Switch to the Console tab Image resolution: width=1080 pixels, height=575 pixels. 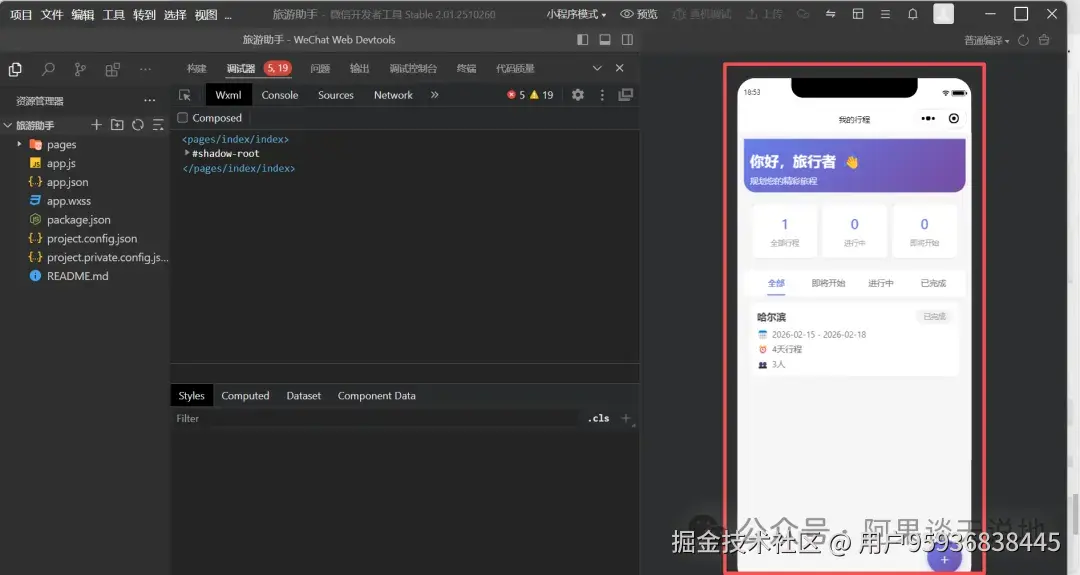point(280,95)
